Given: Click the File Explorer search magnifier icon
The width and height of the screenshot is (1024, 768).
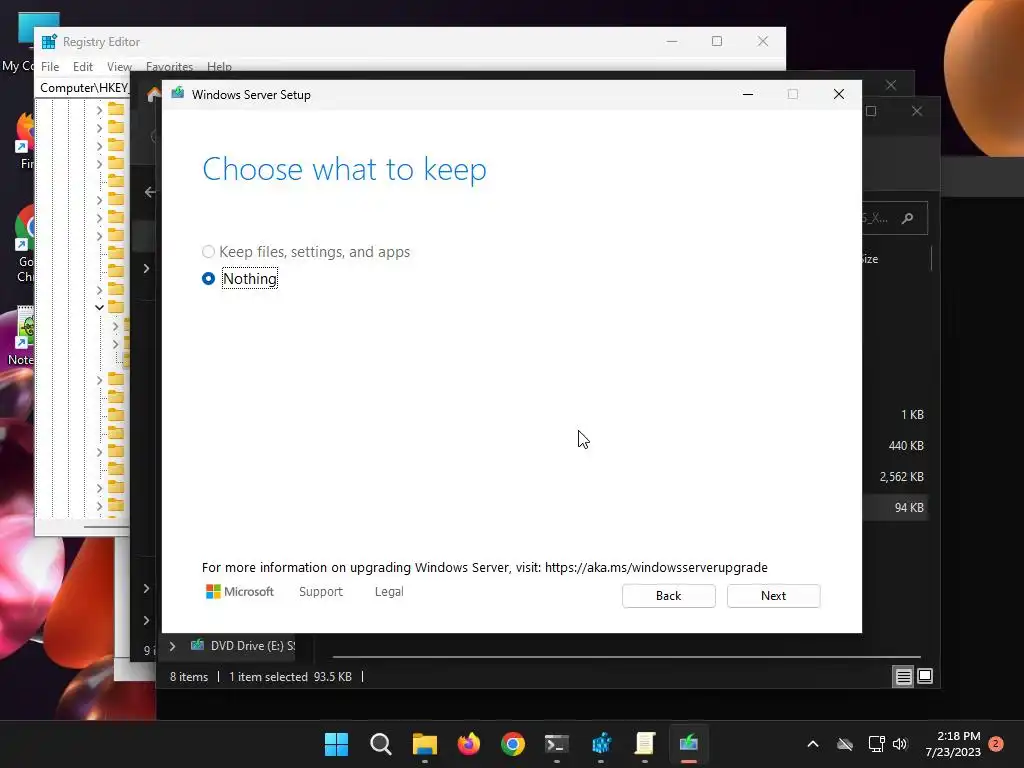Looking at the screenshot, I should tap(907, 218).
